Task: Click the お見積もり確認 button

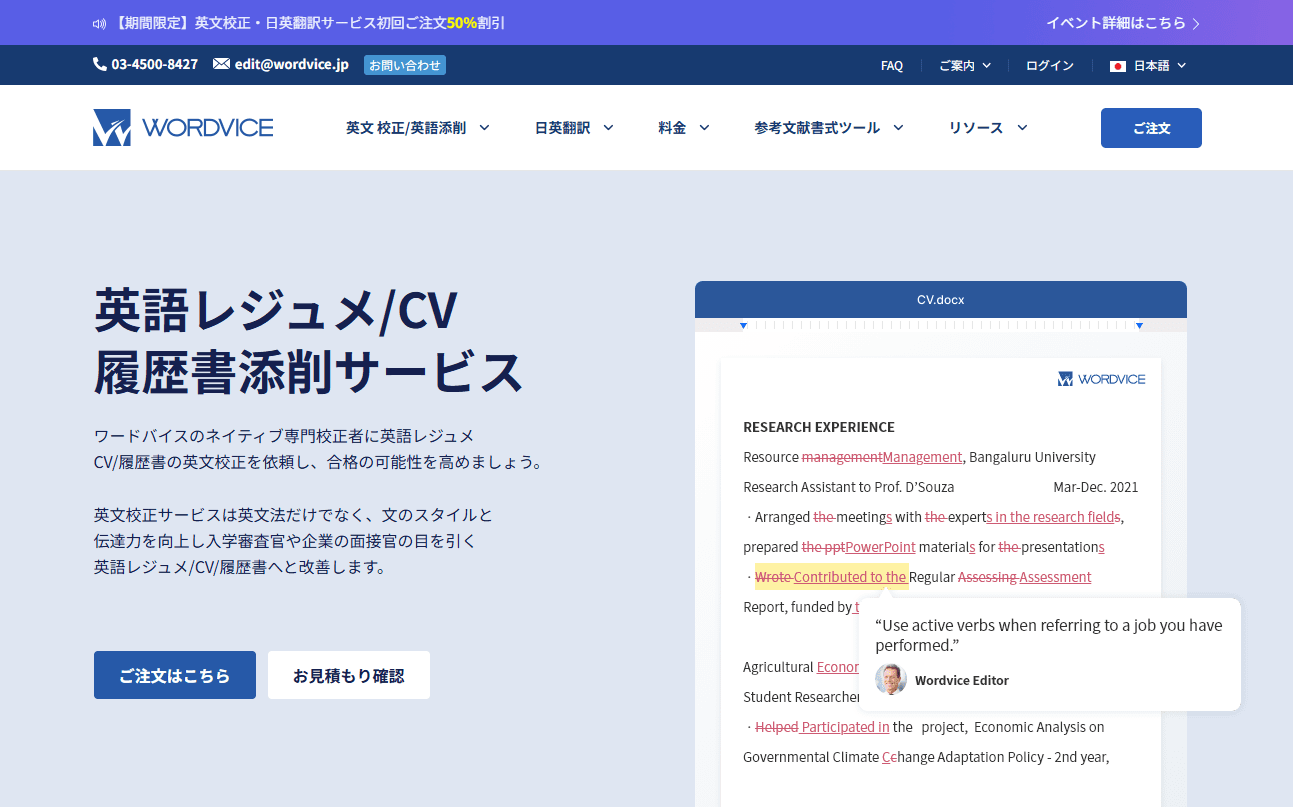Action: click(348, 674)
